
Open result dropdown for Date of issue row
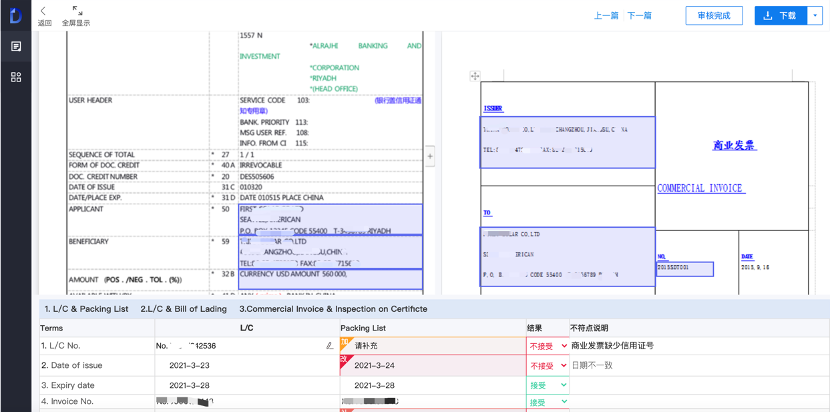[548, 365]
